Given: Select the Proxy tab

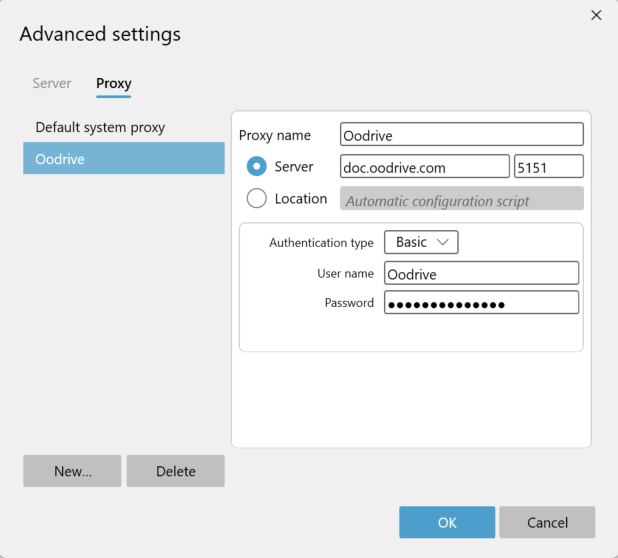Looking at the screenshot, I should (x=114, y=84).
